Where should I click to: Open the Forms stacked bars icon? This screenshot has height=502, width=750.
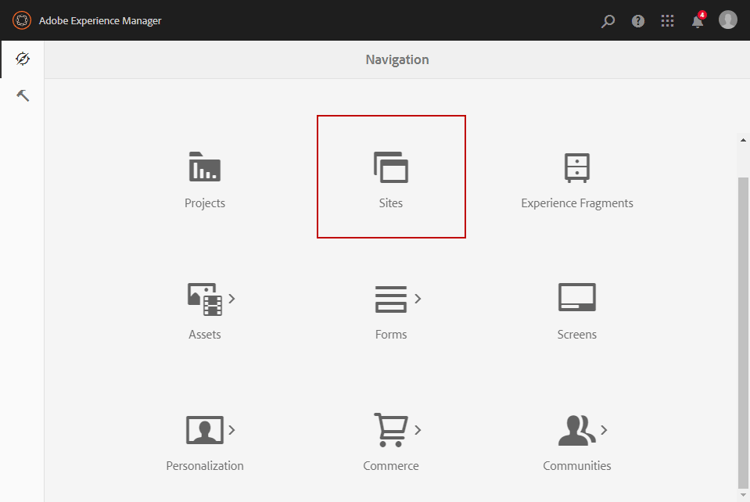(391, 299)
